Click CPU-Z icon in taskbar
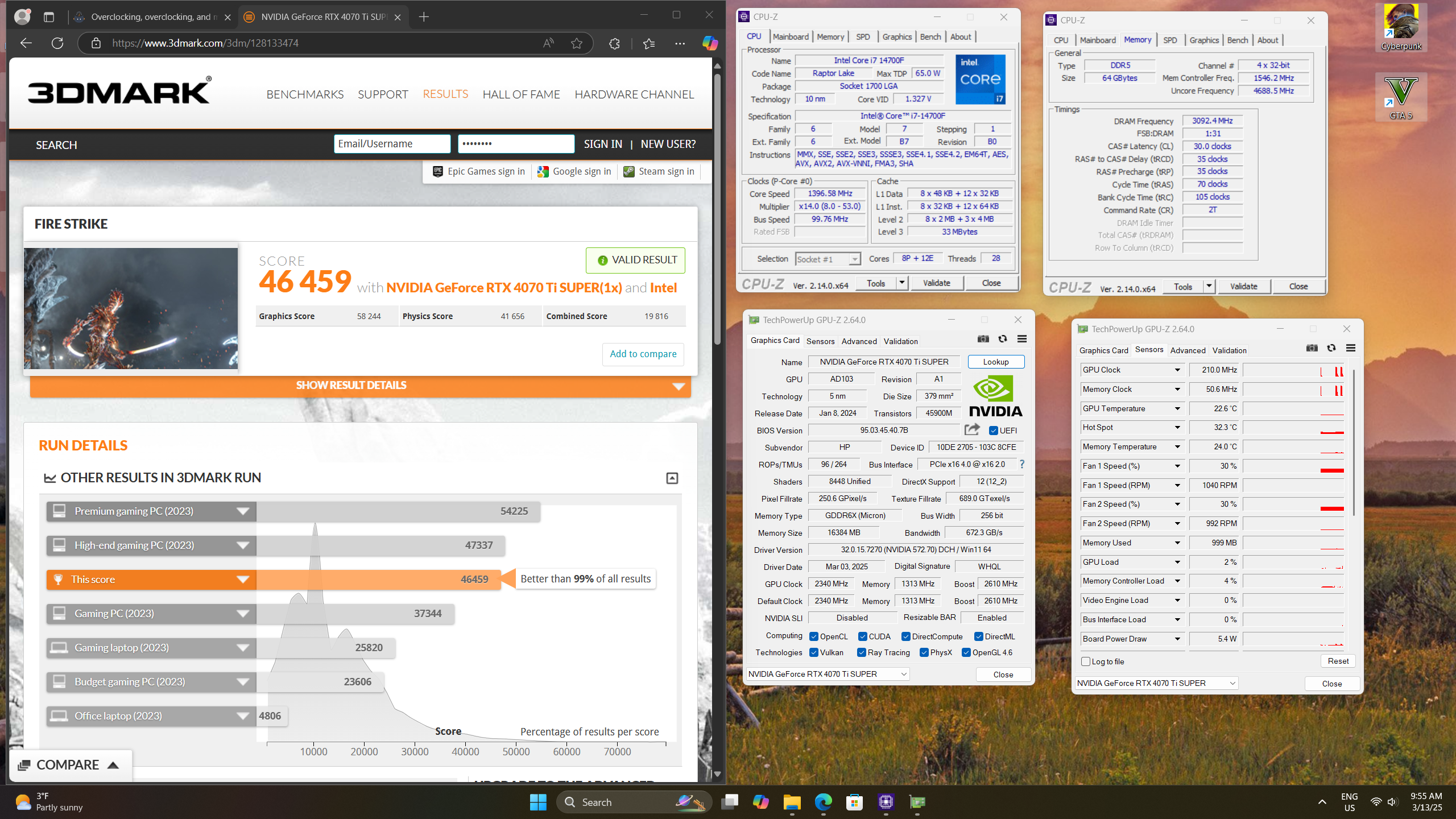This screenshot has width=1456, height=819. (886, 803)
